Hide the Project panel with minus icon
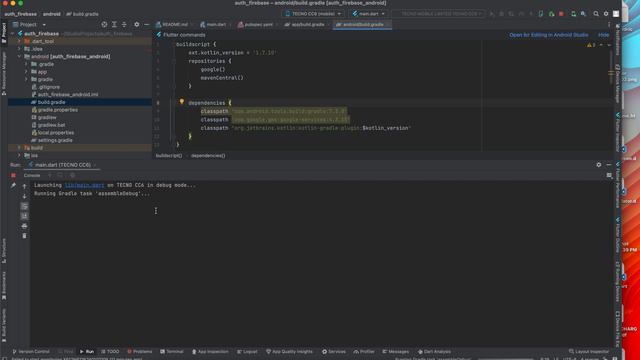Image resolution: width=640 pixels, height=360 pixels. (147, 24)
